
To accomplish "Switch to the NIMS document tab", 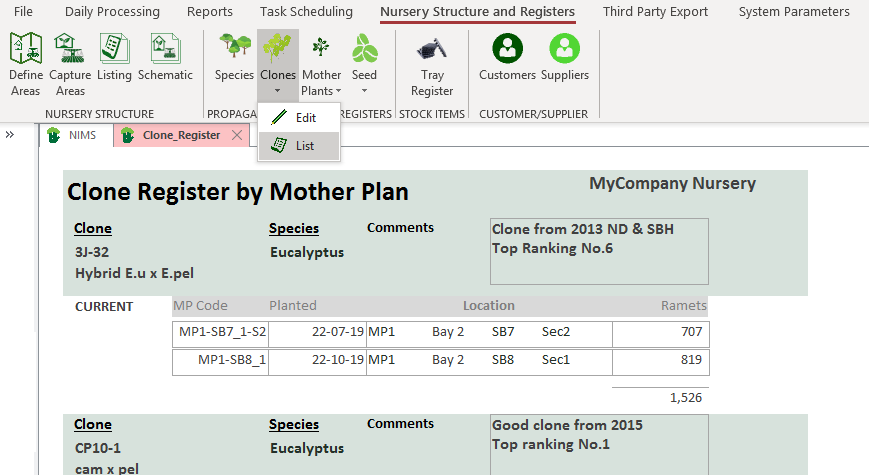I will [x=74, y=135].
